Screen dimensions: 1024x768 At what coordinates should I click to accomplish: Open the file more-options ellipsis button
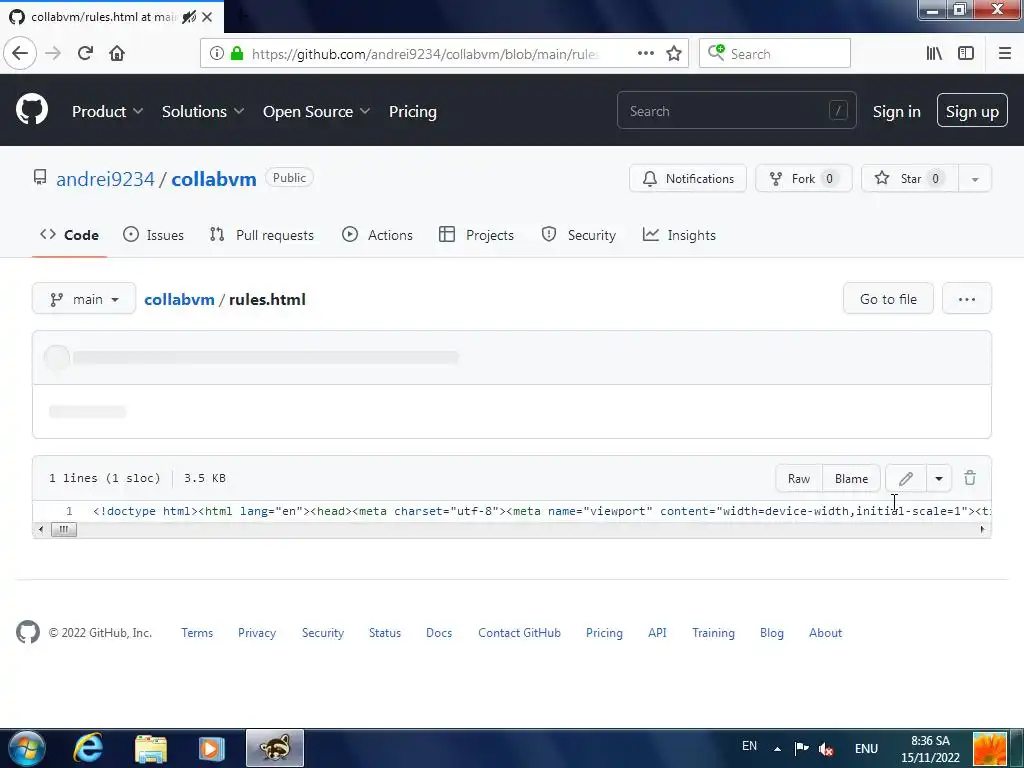(967, 299)
